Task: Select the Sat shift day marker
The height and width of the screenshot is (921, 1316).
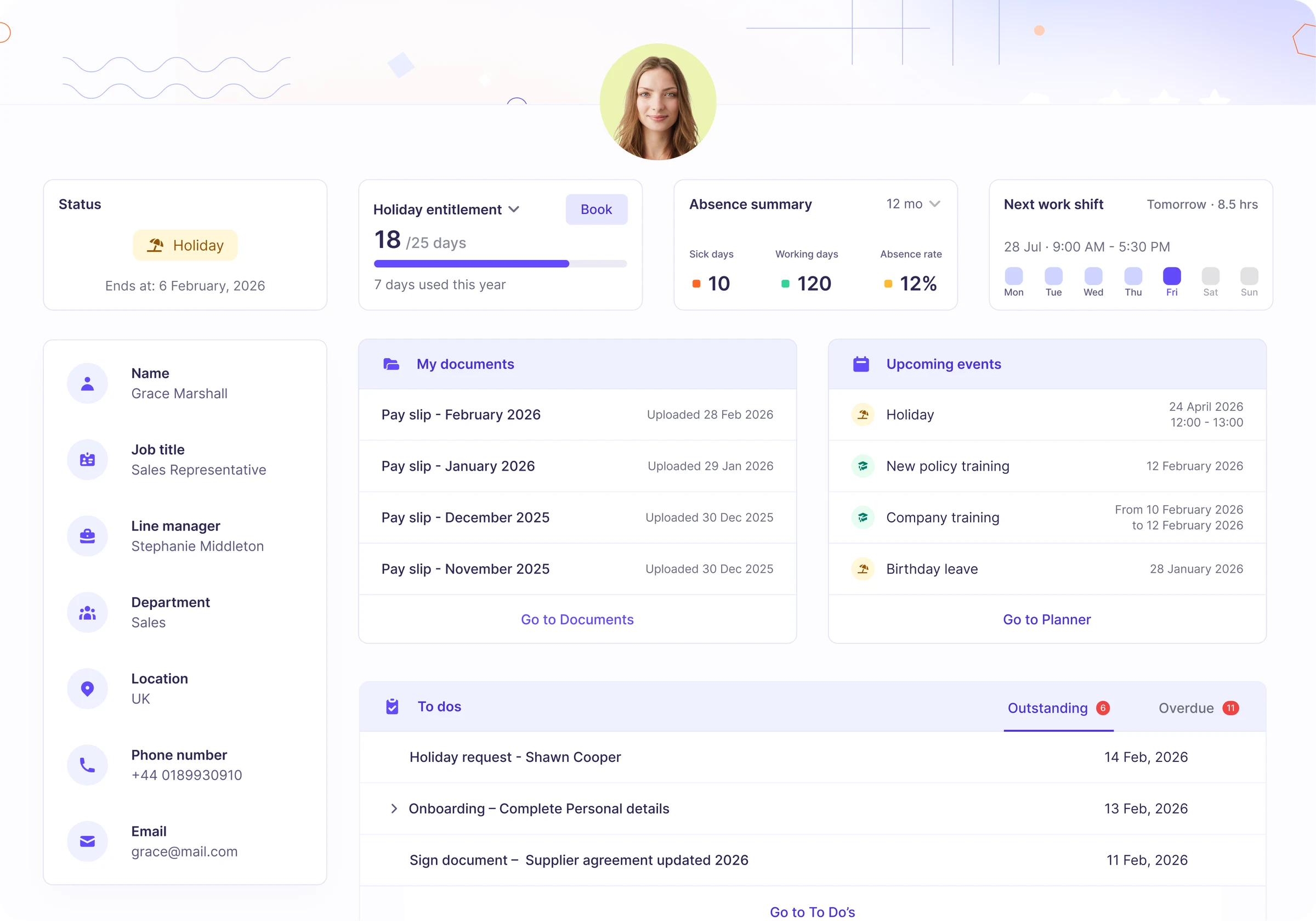Action: tap(1211, 276)
